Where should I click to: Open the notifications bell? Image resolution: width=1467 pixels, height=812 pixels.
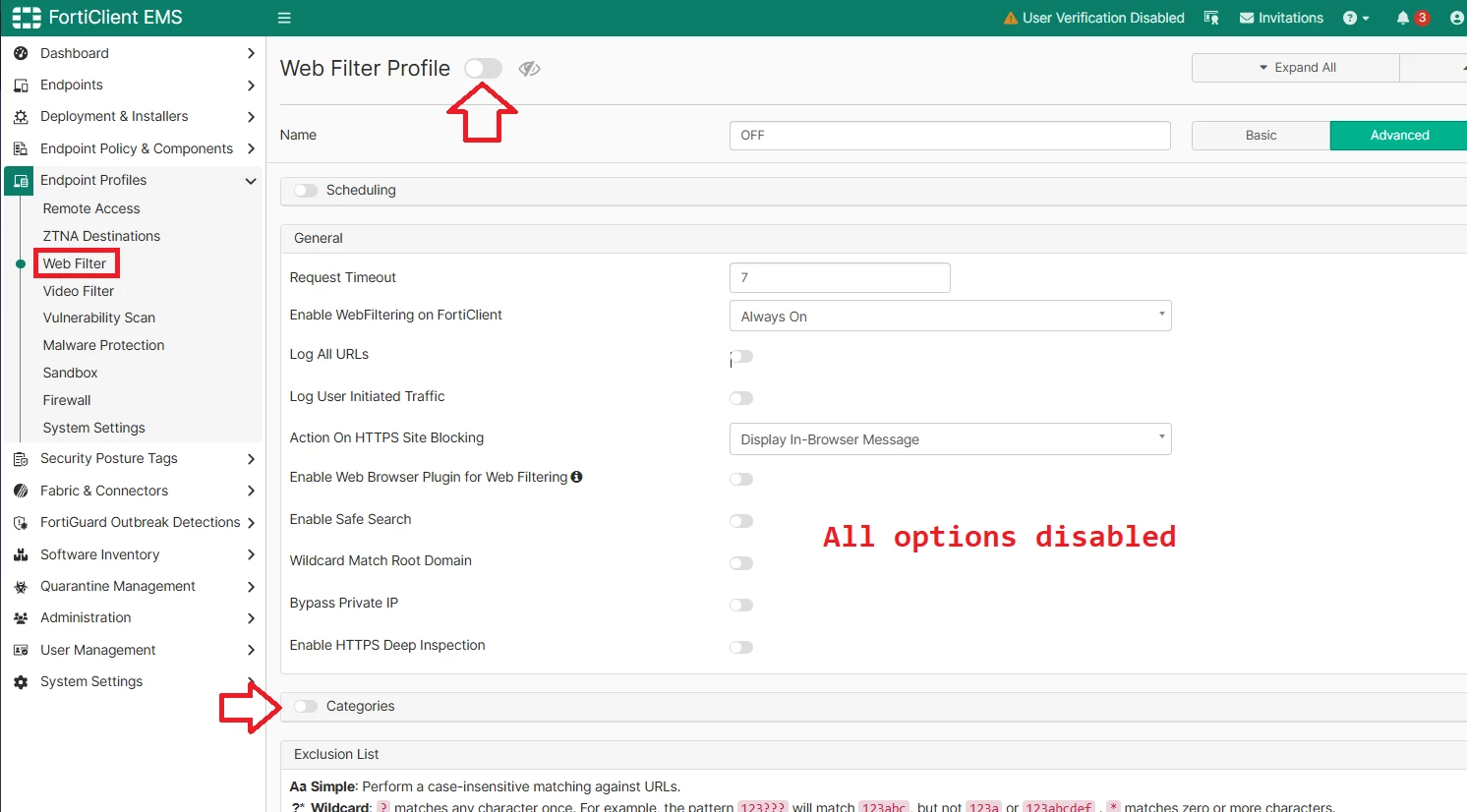point(1403,18)
